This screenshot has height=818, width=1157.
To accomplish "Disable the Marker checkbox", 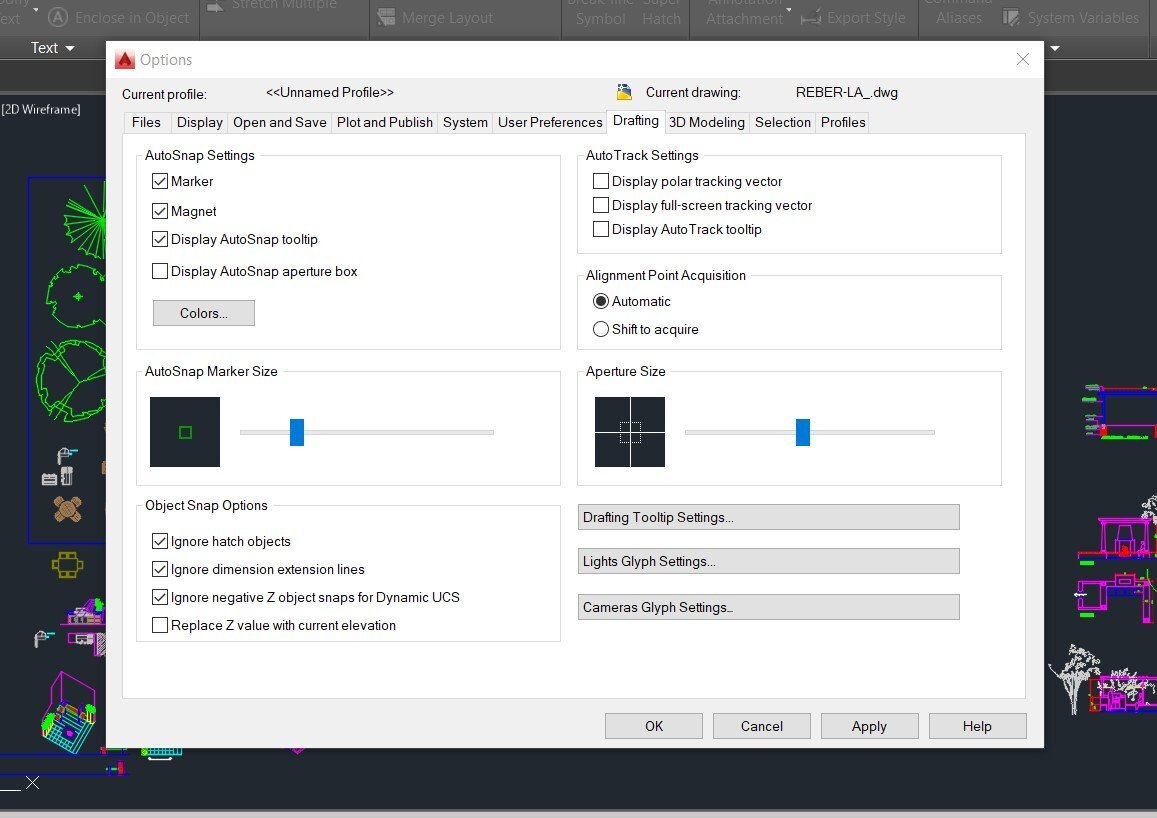I will click(x=159, y=181).
